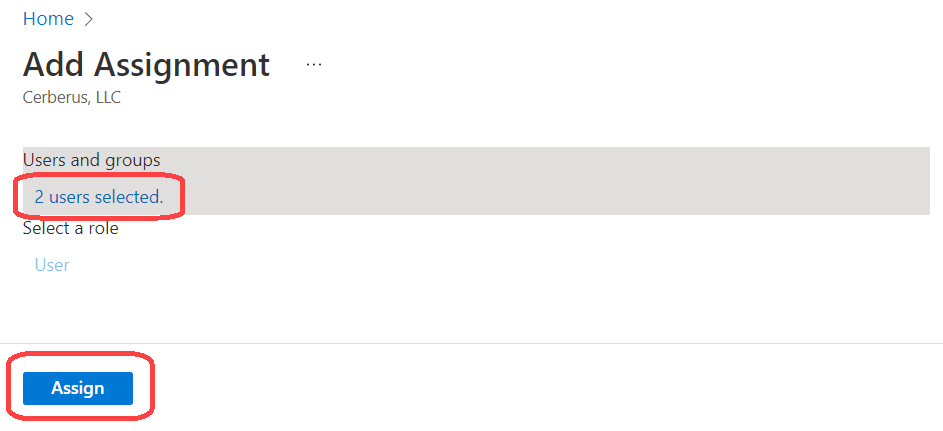This screenshot has height=431, width=943.
Task: Select the User role link
Action: pos(52,265)
